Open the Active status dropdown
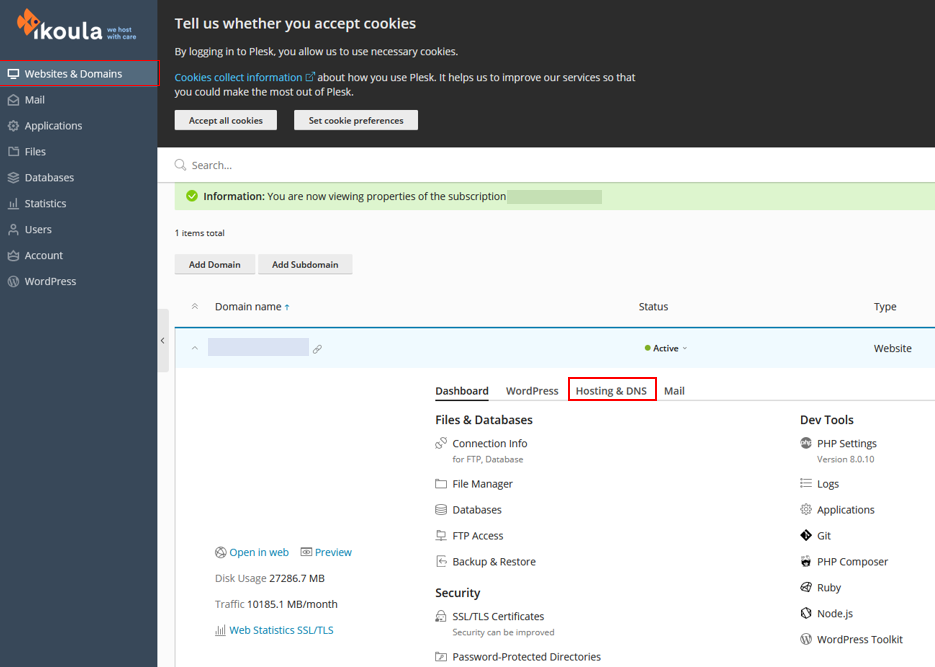 [666, 348]
